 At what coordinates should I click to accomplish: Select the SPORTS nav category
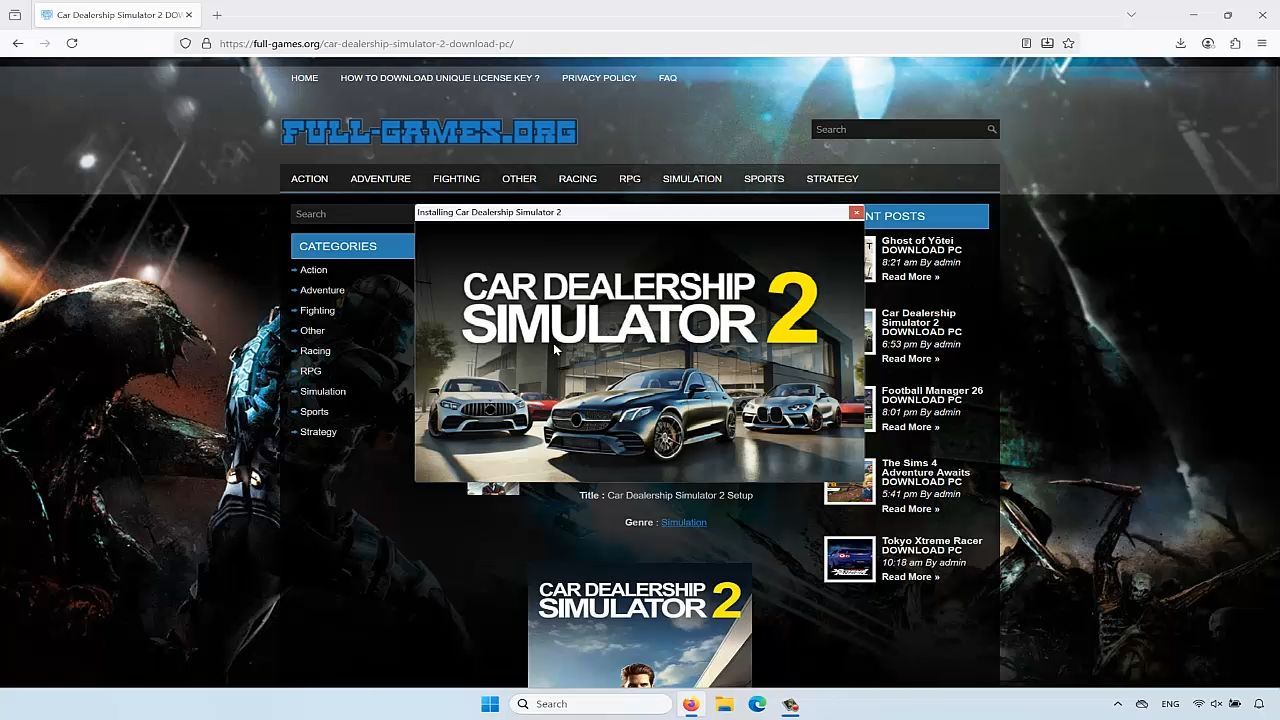(764, 179)
